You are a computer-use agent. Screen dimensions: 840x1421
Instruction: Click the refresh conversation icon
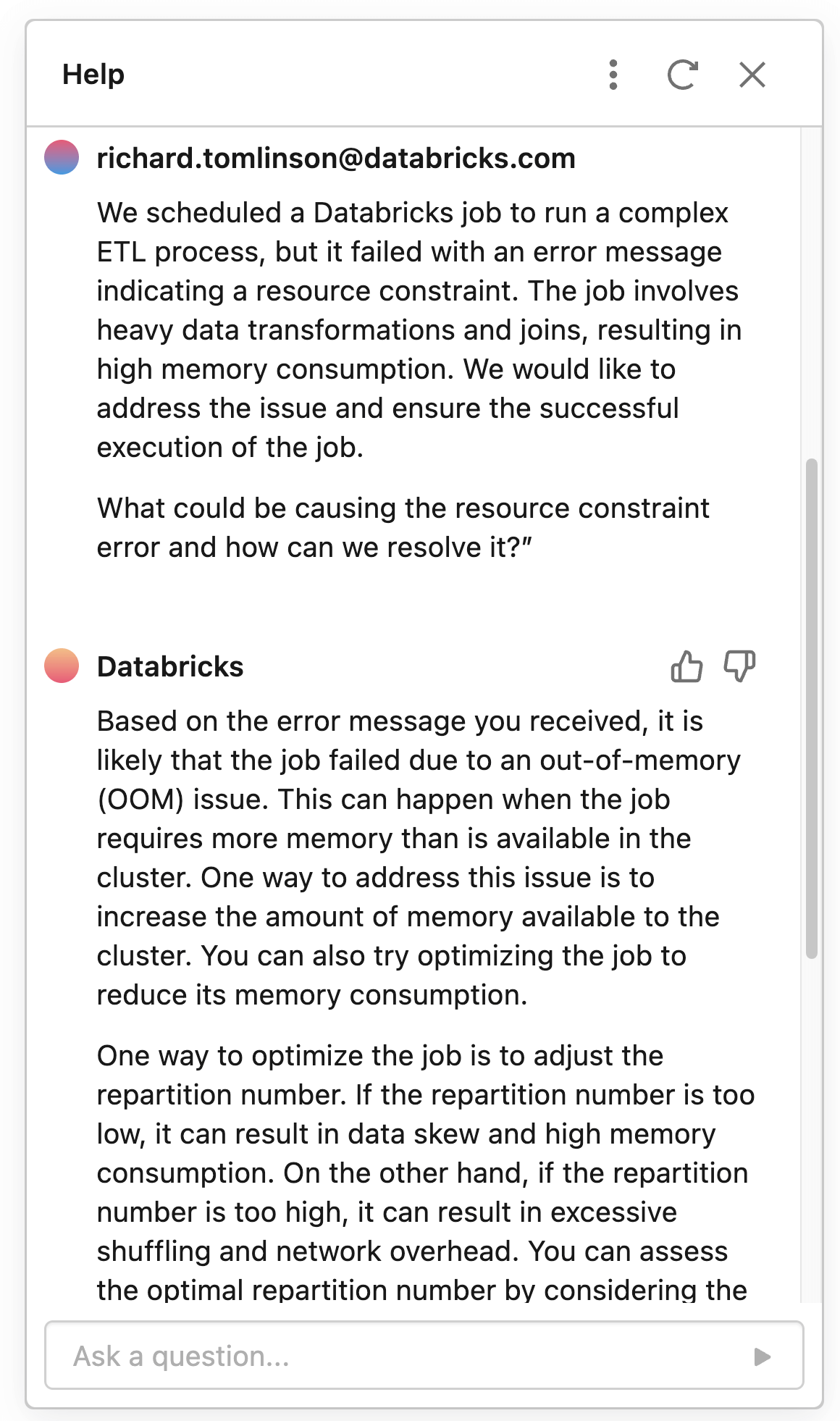pyautogui.click(x=682, y=75)
